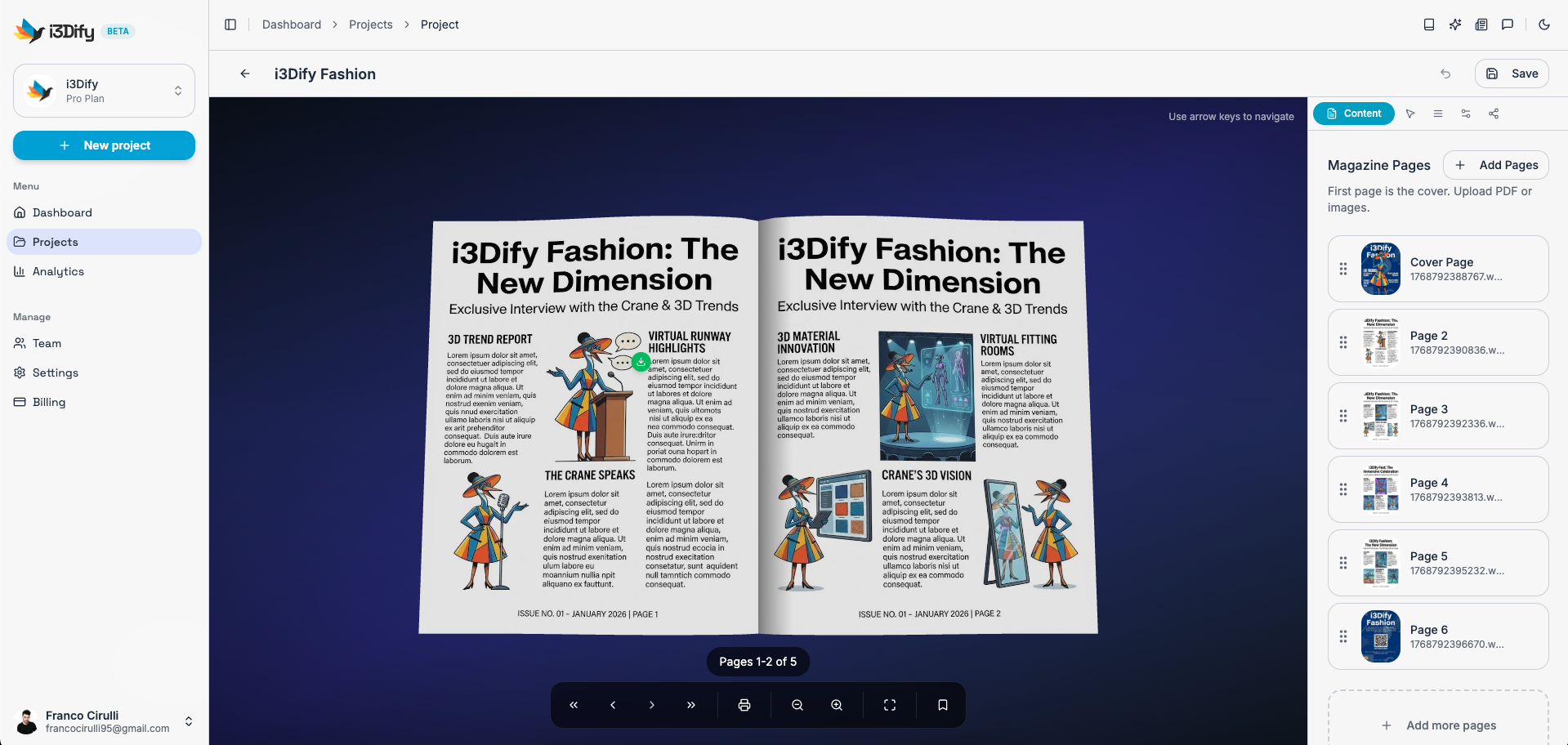Zoom in on the magazine spread

[x=836, y=704]
